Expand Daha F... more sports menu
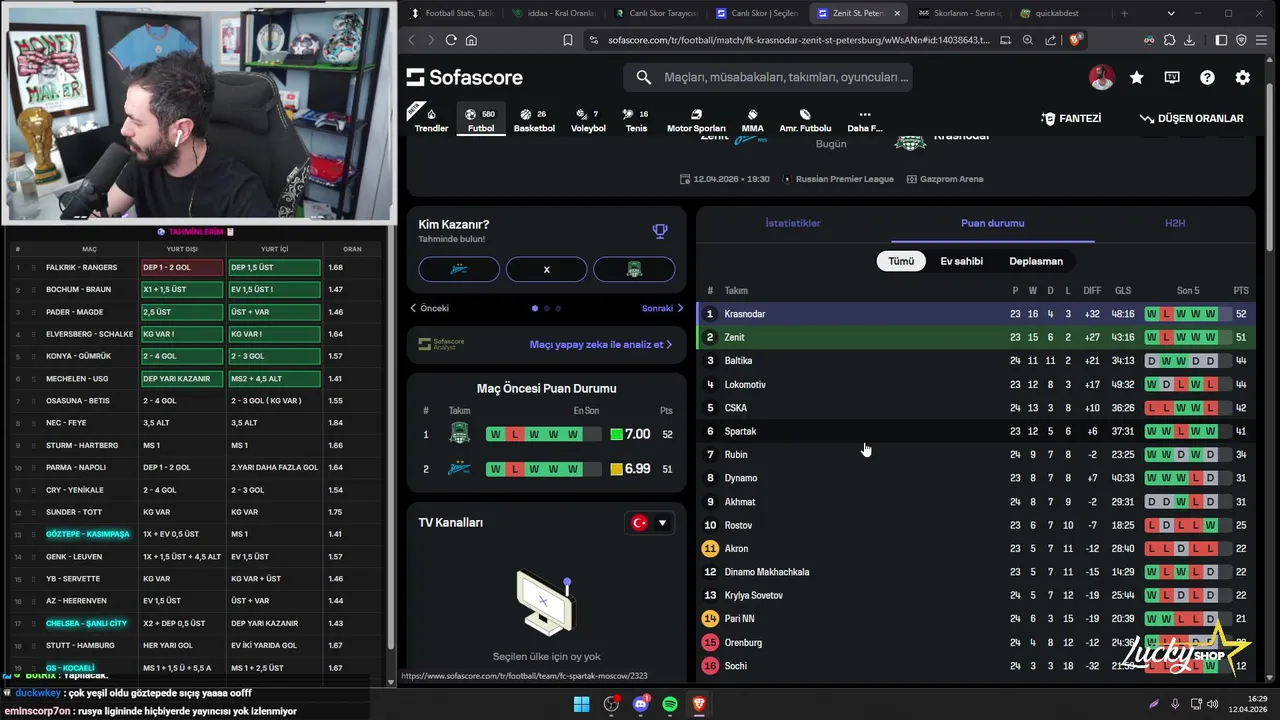 [865, 120]
